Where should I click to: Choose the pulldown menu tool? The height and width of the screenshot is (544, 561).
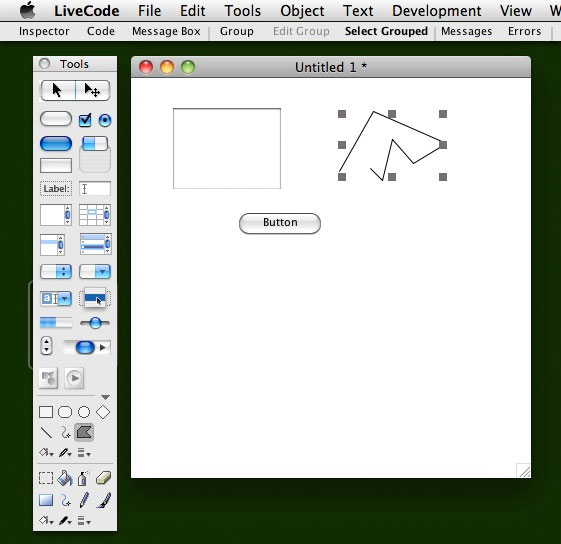[95, 272]
